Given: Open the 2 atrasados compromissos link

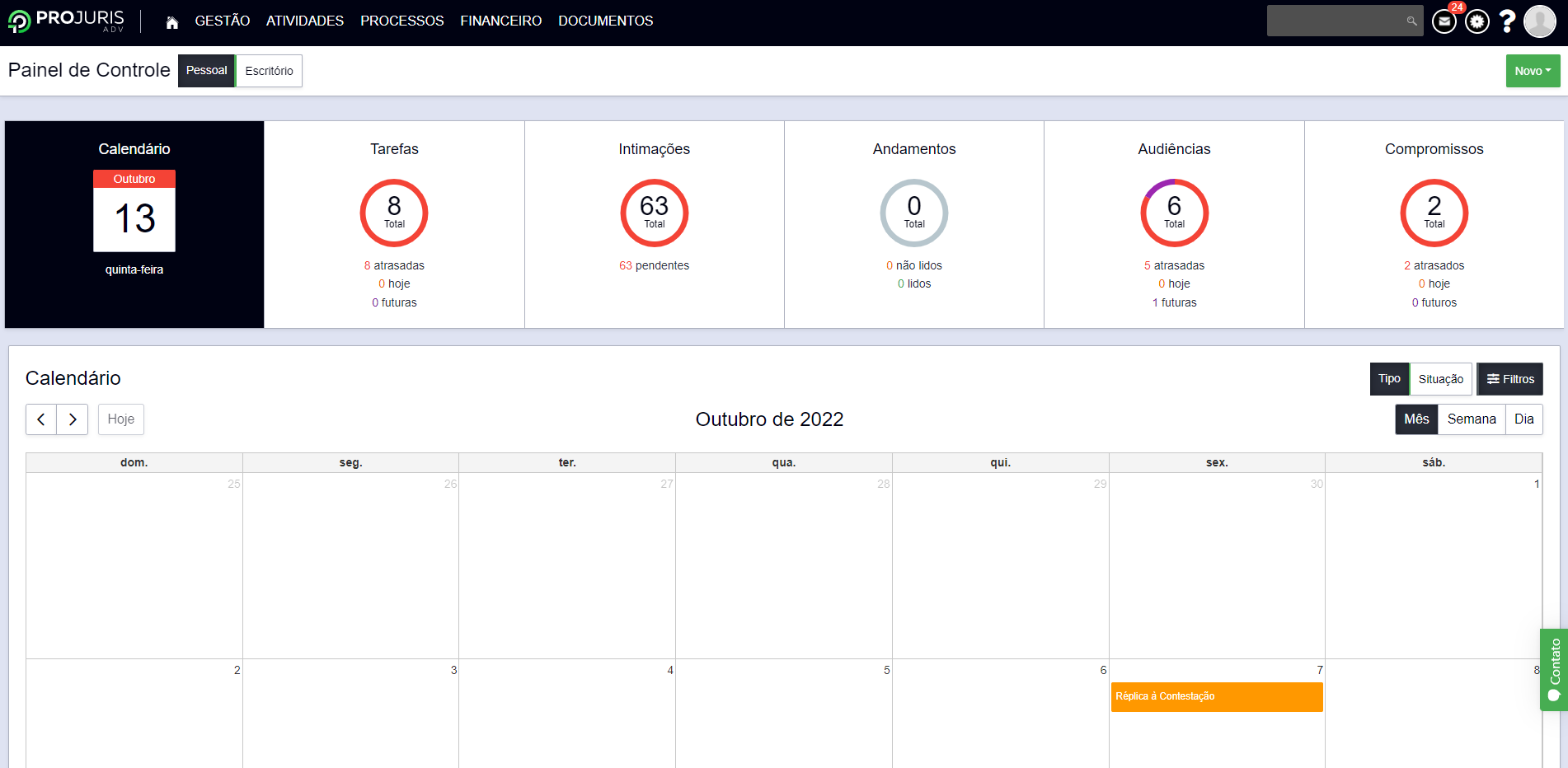Looking at the screenshot, I should tap(1434, 265).
